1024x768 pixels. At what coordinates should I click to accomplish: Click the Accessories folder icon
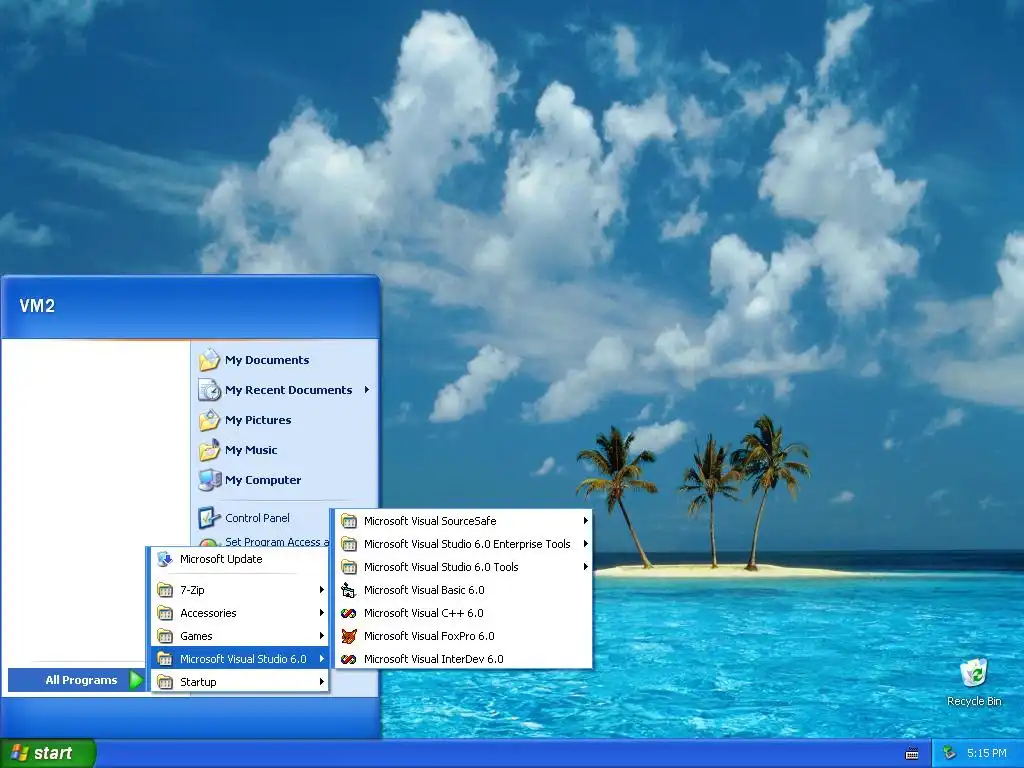[165, 613]
